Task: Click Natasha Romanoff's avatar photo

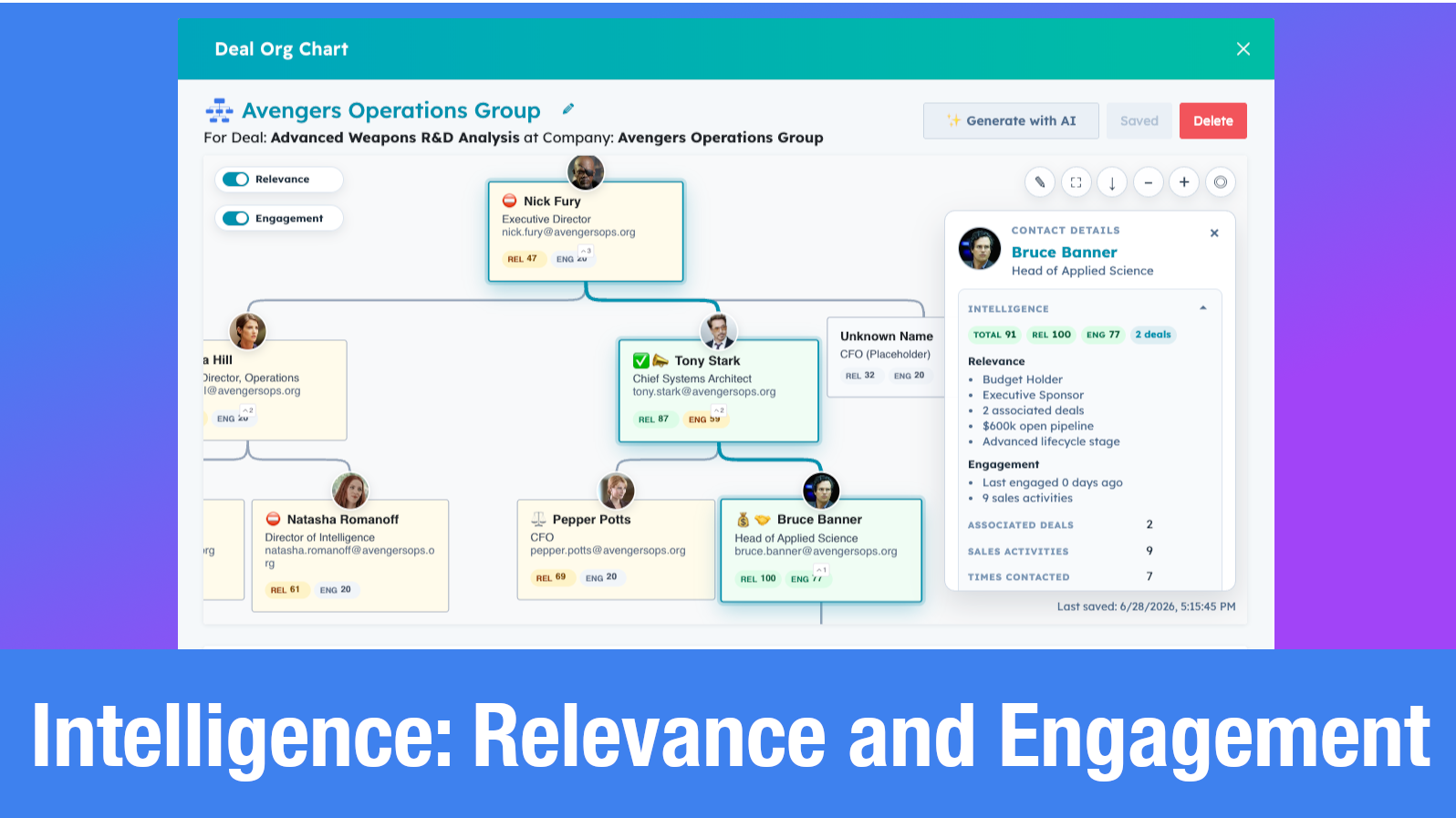Action: pyautogui.click(x=350, y=491)
